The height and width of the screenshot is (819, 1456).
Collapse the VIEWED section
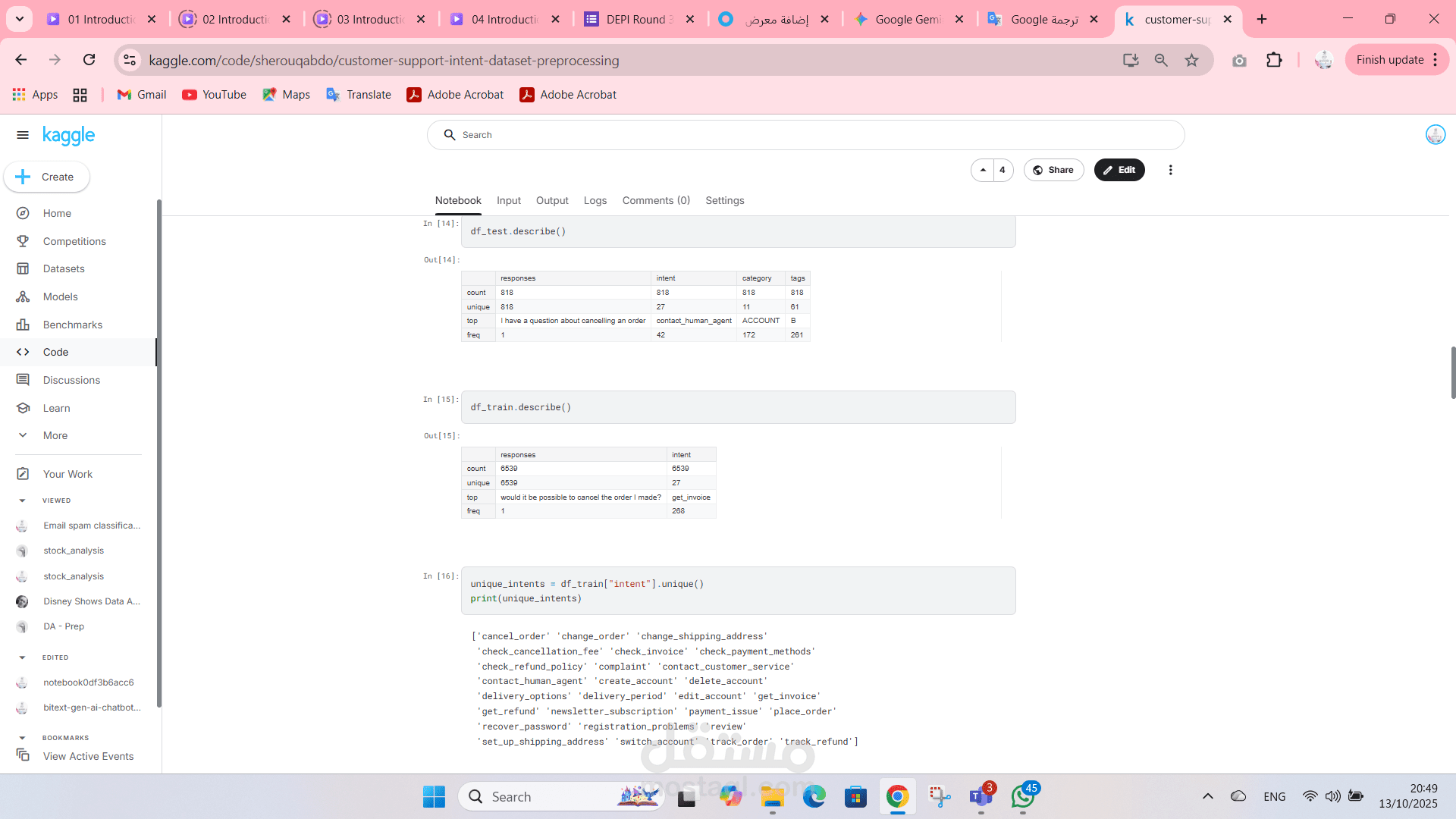click(x=22, y=500)
